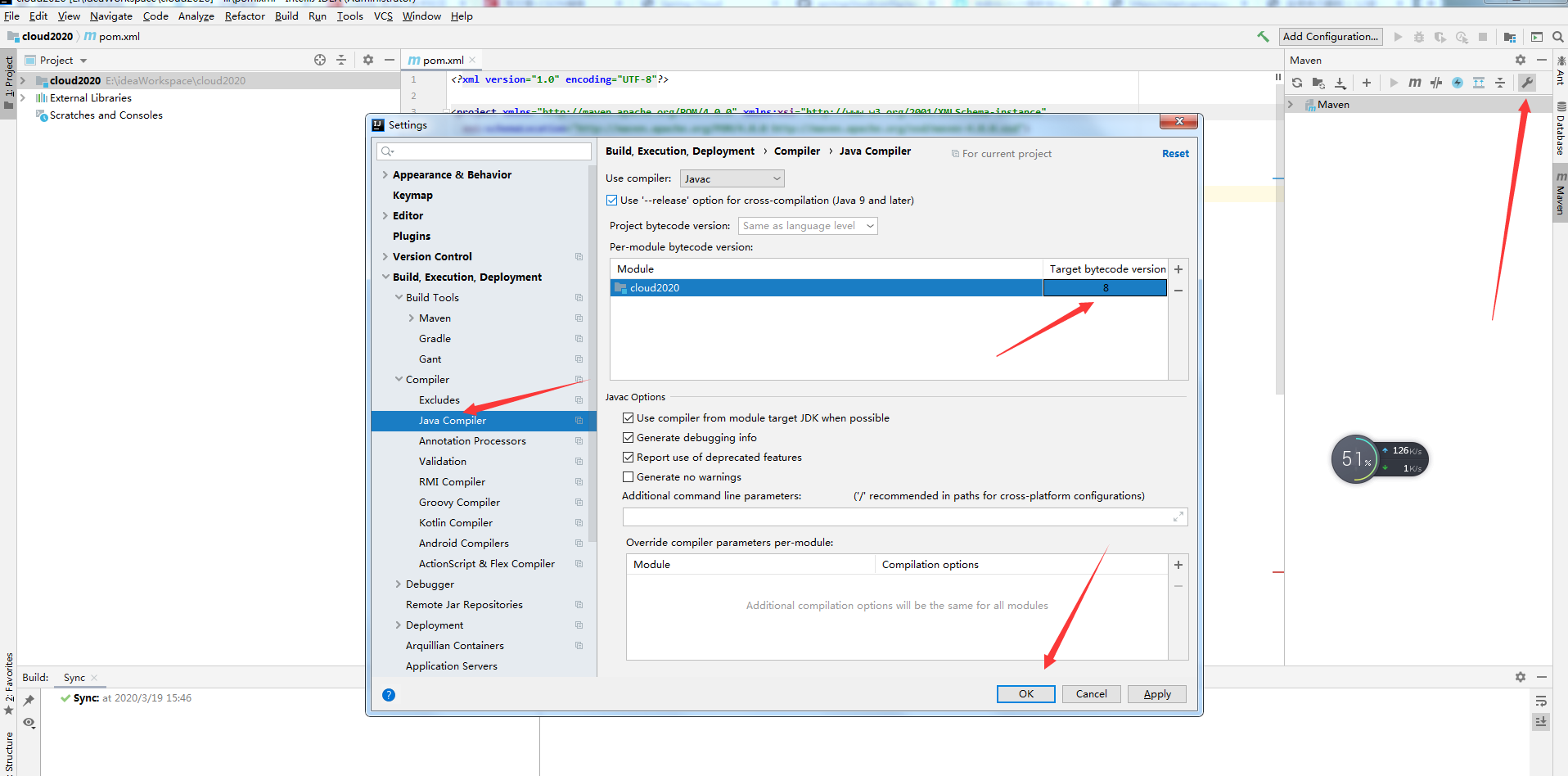Toggle Report use of deprecated features
1568x776 pixels.
(629, 458)
